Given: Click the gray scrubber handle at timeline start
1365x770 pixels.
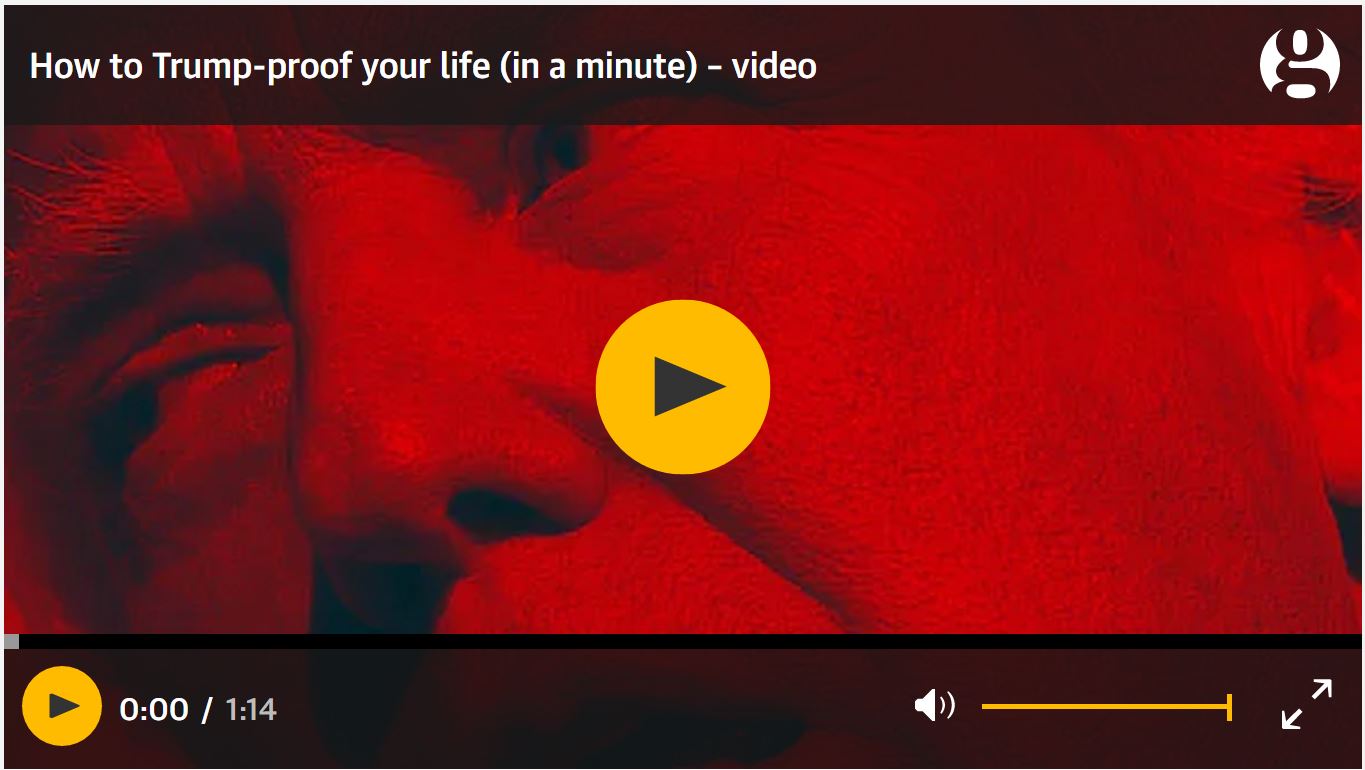Looking at the screenshot, I should coord(11,642).
